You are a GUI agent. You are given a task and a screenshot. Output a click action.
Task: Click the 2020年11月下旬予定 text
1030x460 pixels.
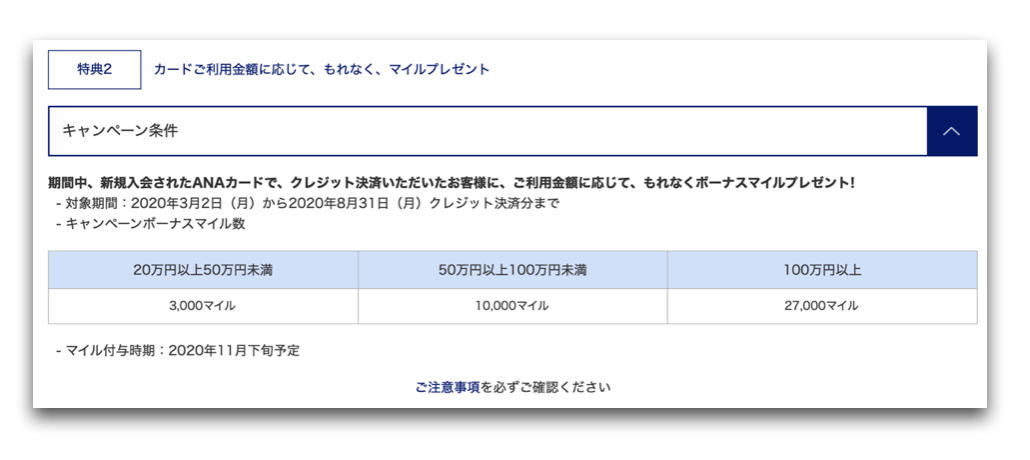click(x=234, y=351)
